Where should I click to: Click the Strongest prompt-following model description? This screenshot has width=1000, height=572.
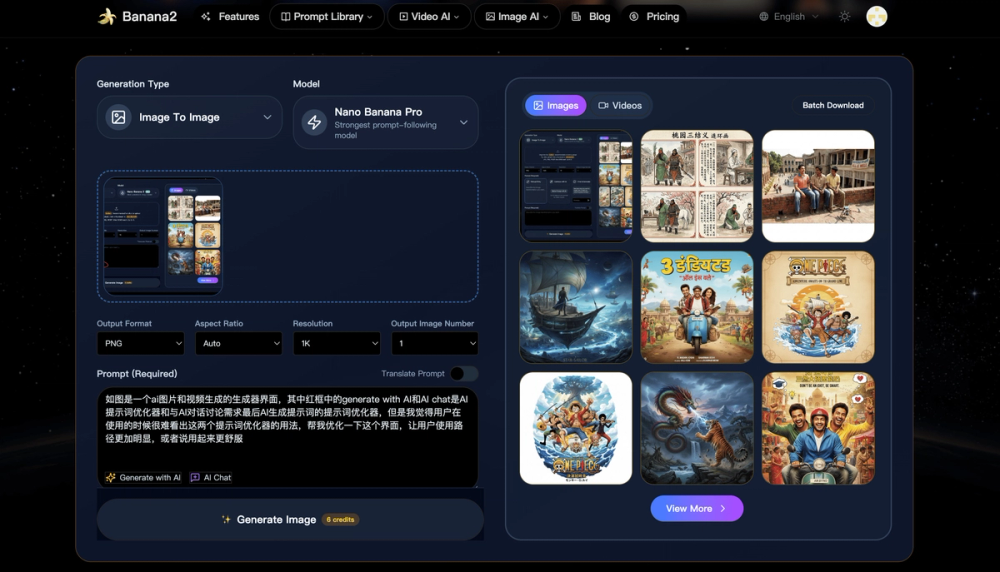pyautogui.click(x=385, y=130)
